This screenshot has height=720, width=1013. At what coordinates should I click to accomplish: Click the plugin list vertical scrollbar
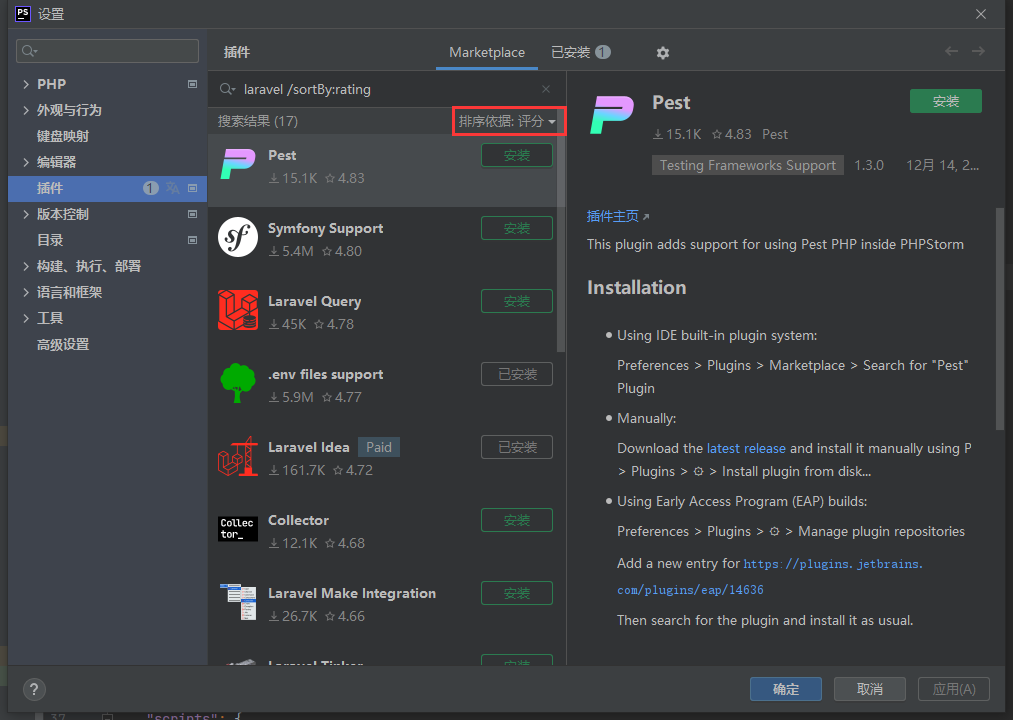coord(561,244)
